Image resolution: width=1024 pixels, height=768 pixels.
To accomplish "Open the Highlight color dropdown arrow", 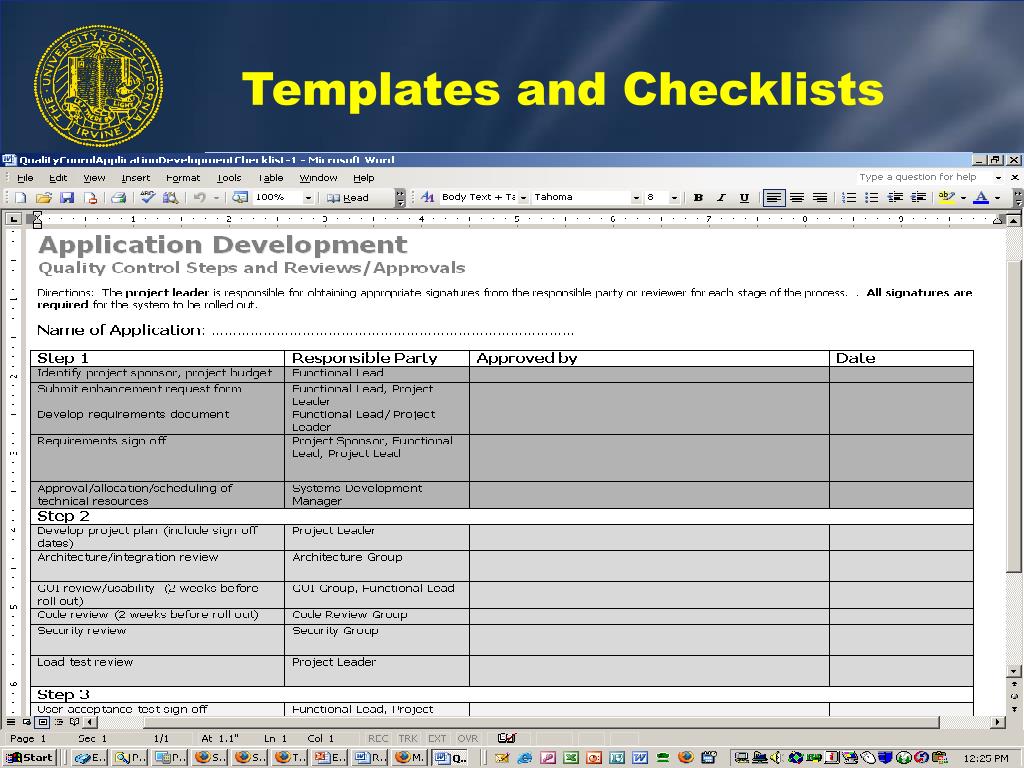I will pos(963,198).
